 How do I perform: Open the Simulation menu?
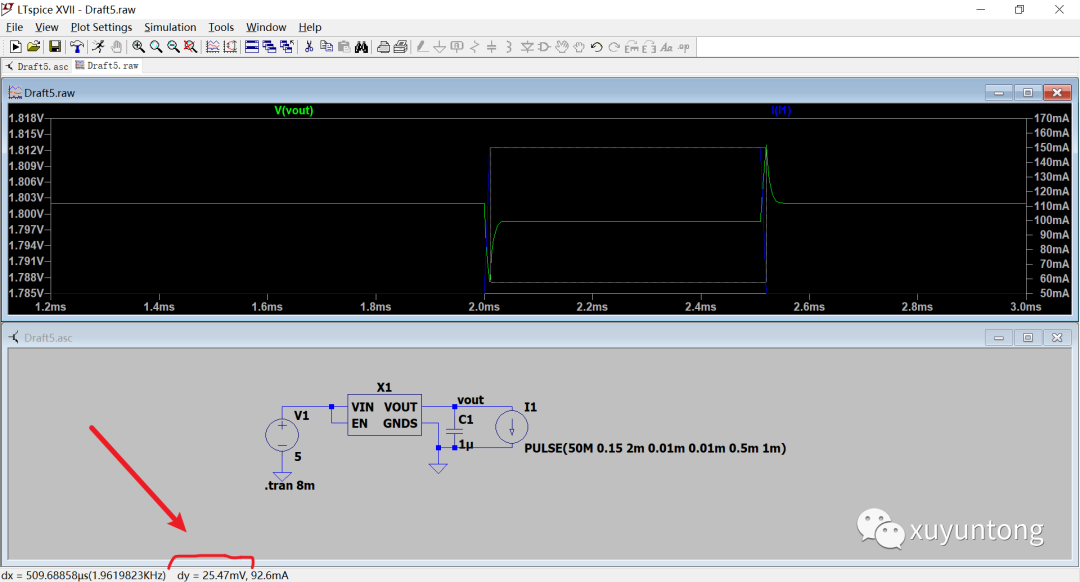[x=170, y=27]
